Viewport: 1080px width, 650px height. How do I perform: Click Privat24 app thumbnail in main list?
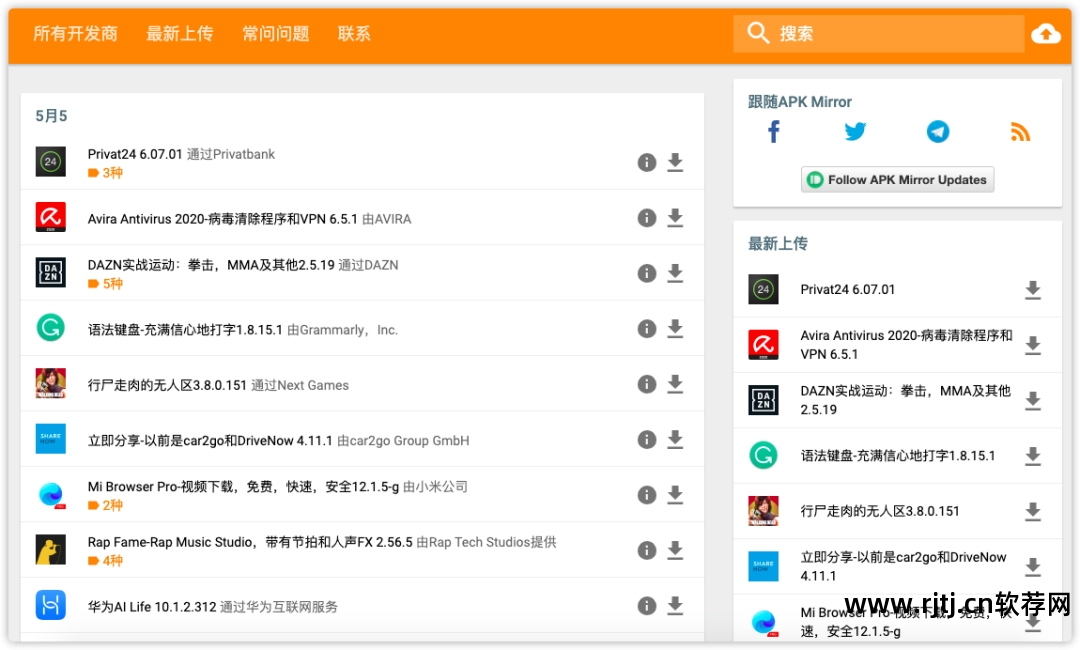click(50, 162)
